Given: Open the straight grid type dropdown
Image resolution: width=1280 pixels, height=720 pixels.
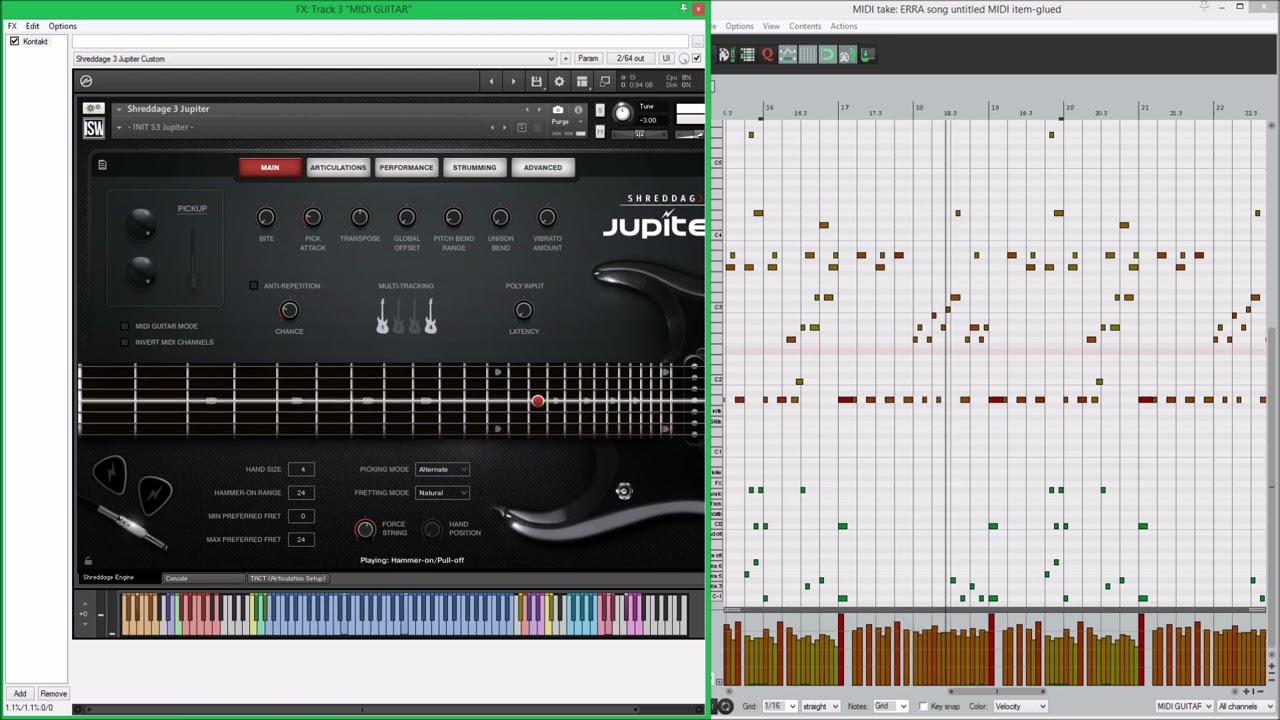Looking at the screenshot, I should click(820, 706).
